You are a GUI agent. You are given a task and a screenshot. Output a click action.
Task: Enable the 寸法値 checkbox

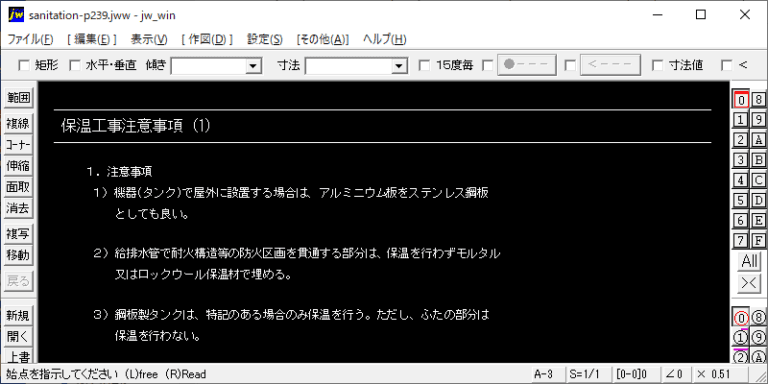658,65
